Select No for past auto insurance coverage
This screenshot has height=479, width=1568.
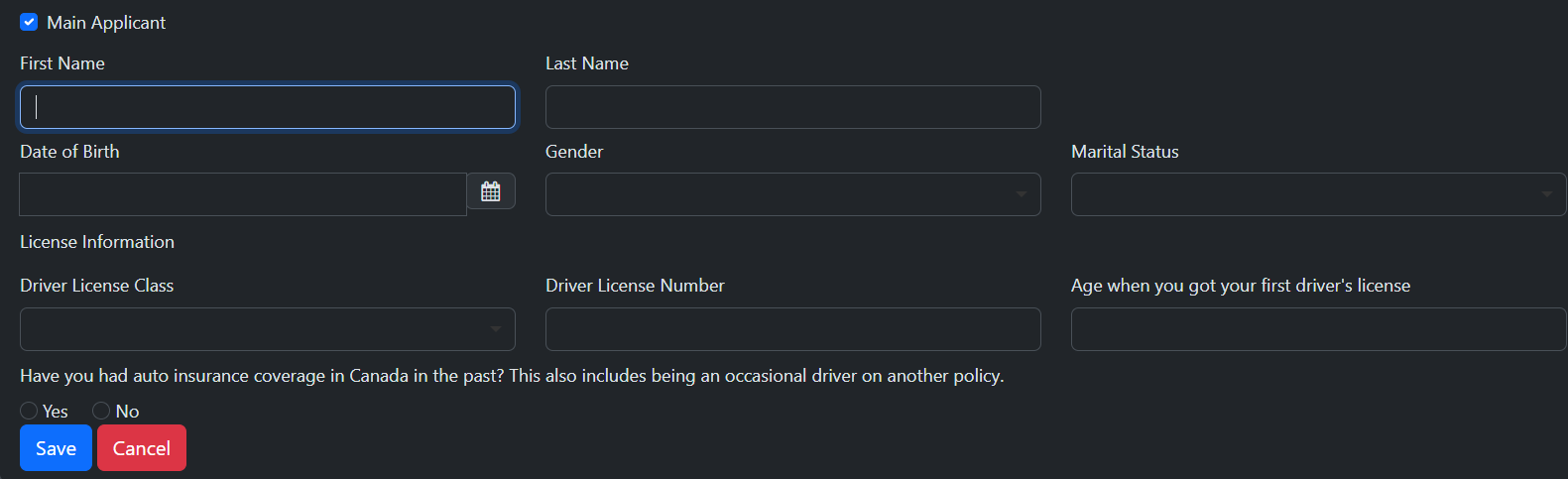coord(101,411)
